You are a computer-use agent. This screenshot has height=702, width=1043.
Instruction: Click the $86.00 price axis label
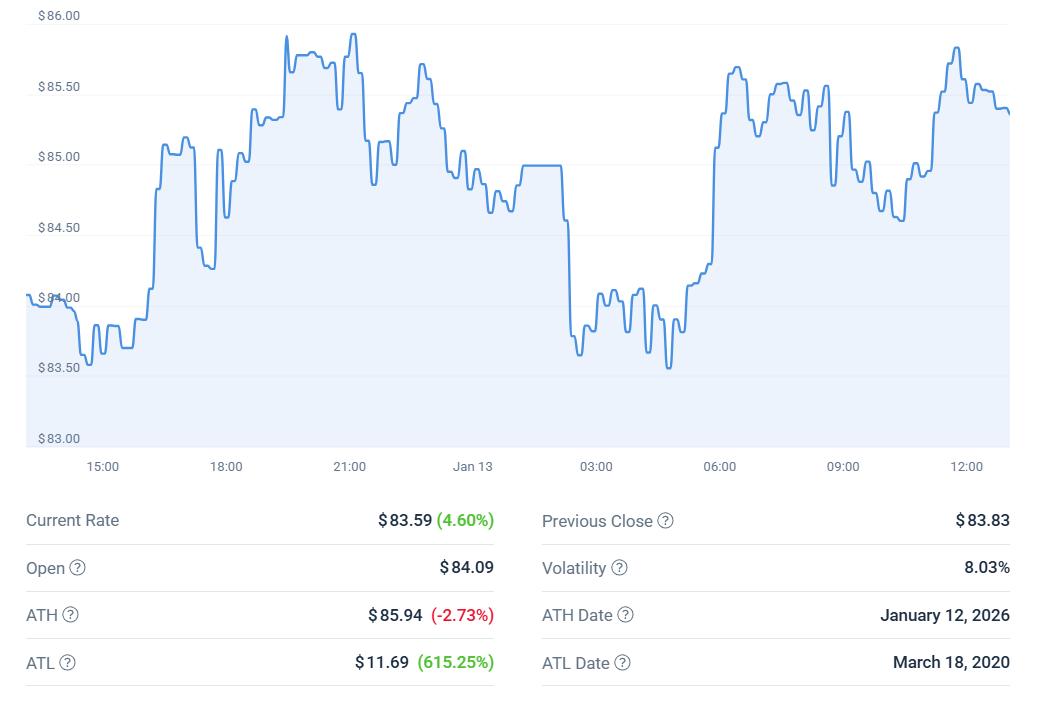[x=59, y=16]
